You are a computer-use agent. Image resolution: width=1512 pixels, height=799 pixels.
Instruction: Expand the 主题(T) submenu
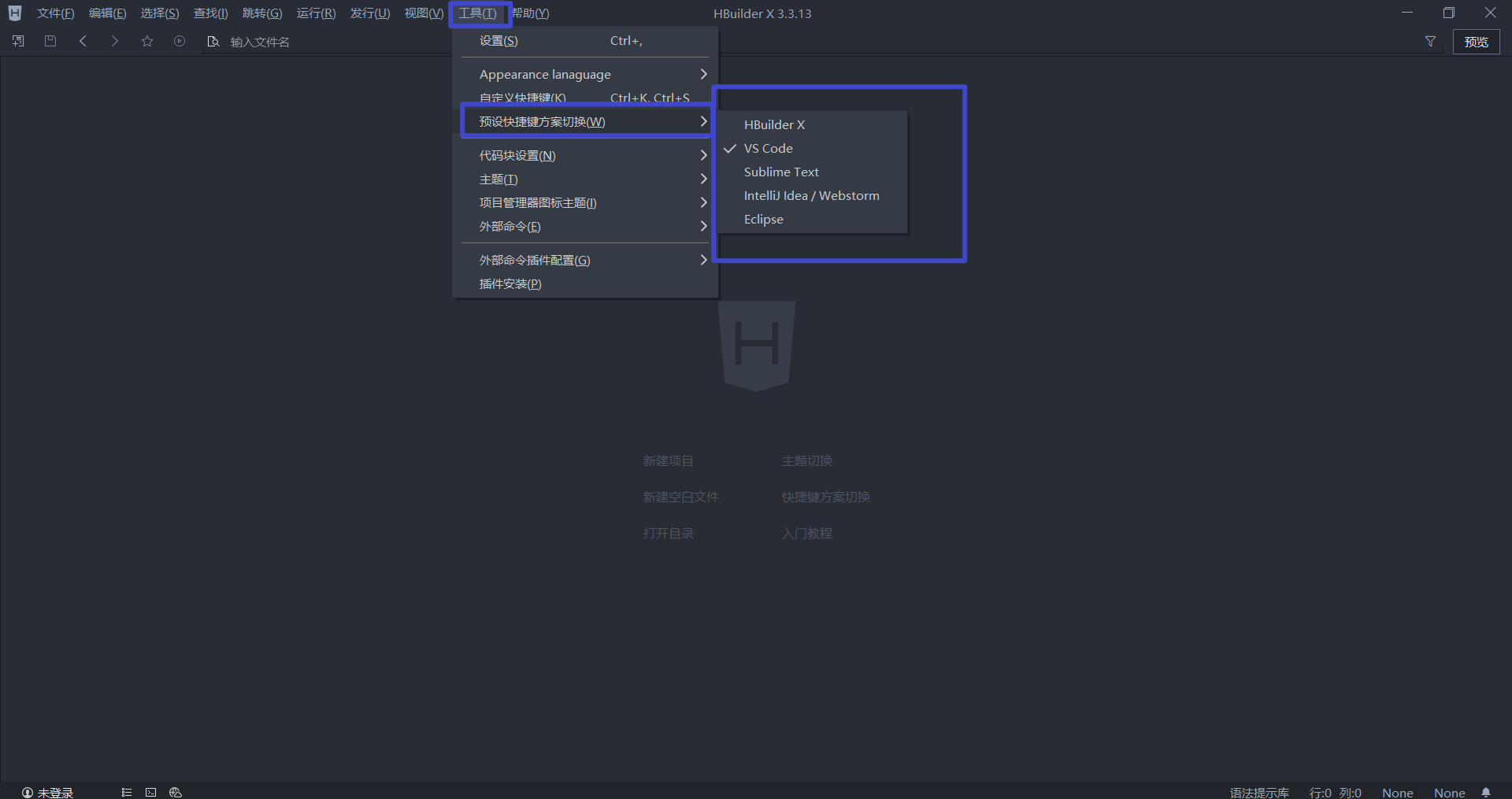click(x=585, y=179)
